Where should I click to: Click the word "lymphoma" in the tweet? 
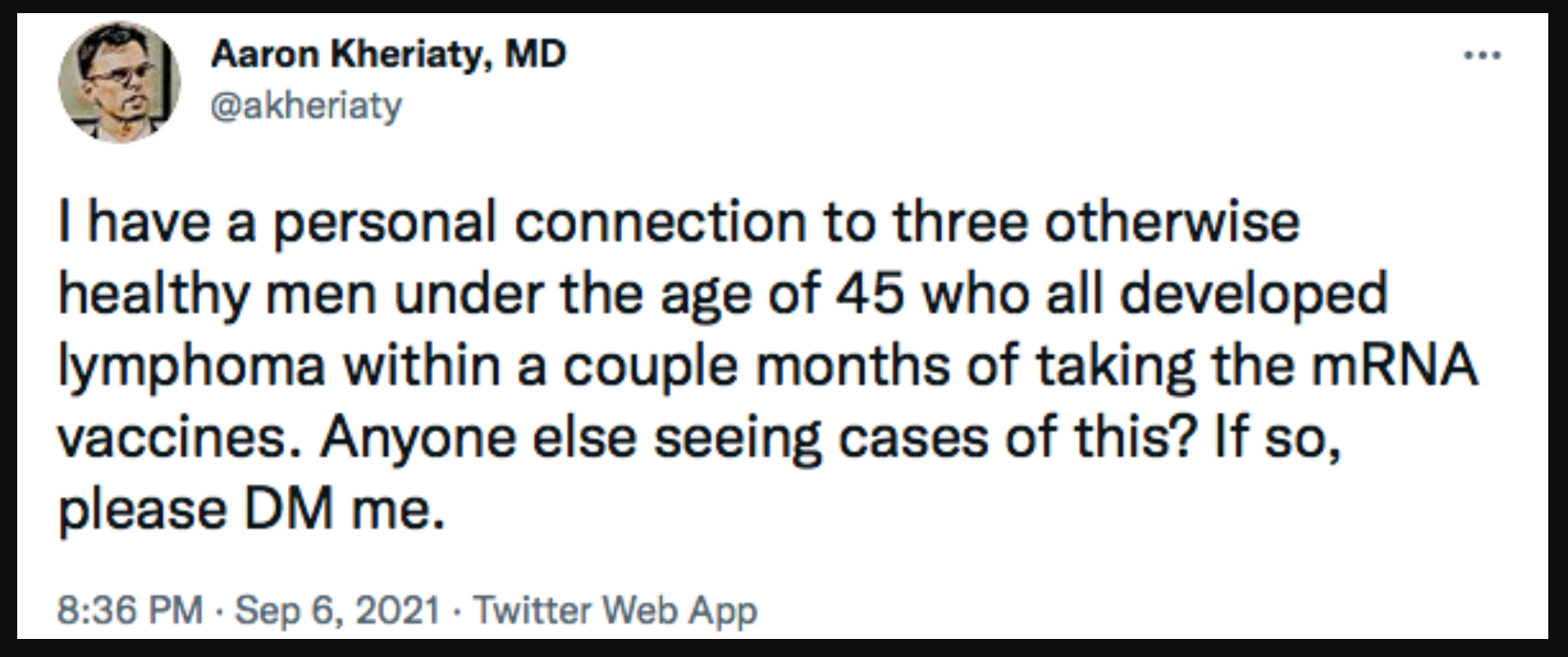tap(192, 366)
